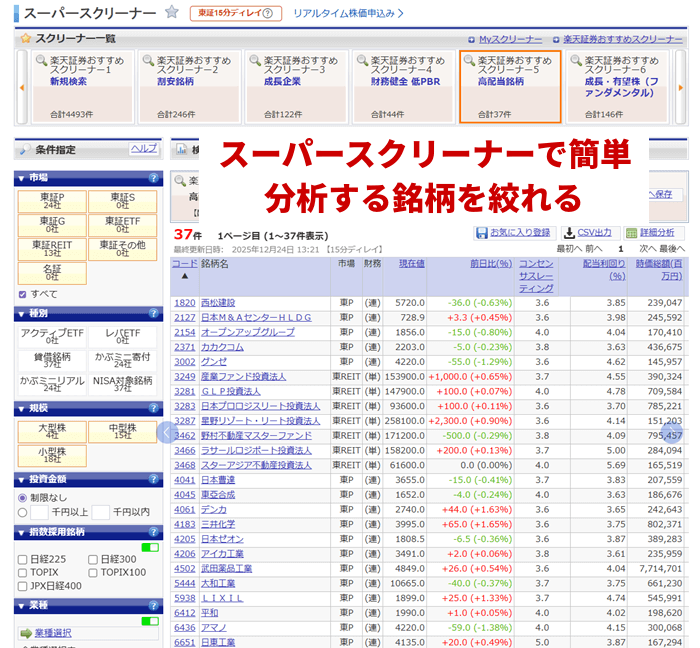Viewport: 700px width, 648px height.
Task: Click sort arrow under コード column
Action: [x=185, y=276]
